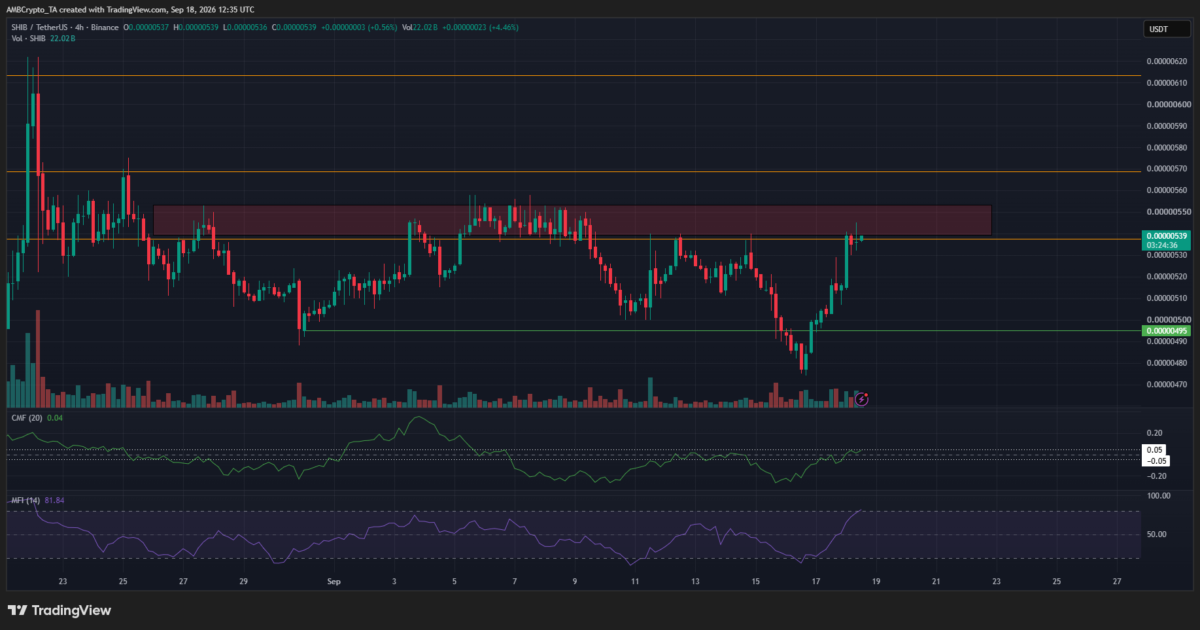
Task: Select the red resistance zone rectangle
Action: 572,221
